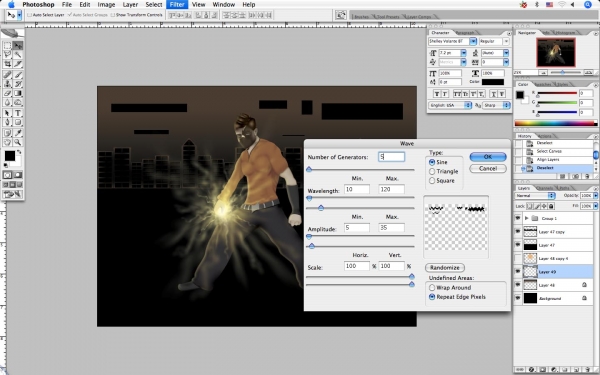Switch to Quick Mask mode
600x375 pixels.
tap(18, 175)
